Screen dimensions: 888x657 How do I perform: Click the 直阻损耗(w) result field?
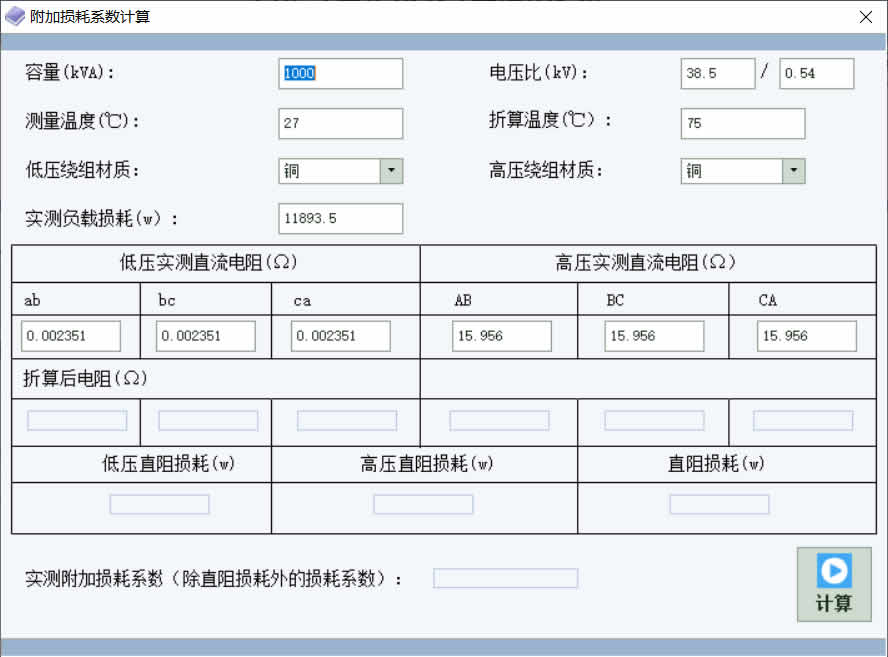pos(719,504)
